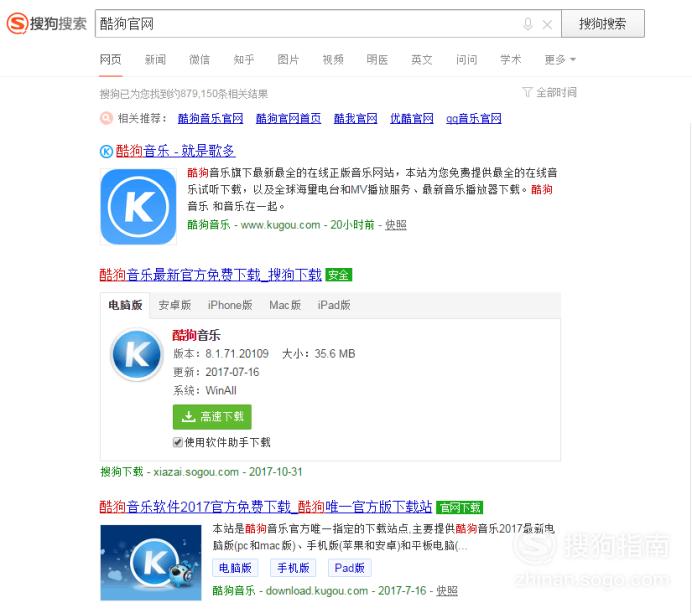Switch to the 英文 tab

tap(421, 59)
